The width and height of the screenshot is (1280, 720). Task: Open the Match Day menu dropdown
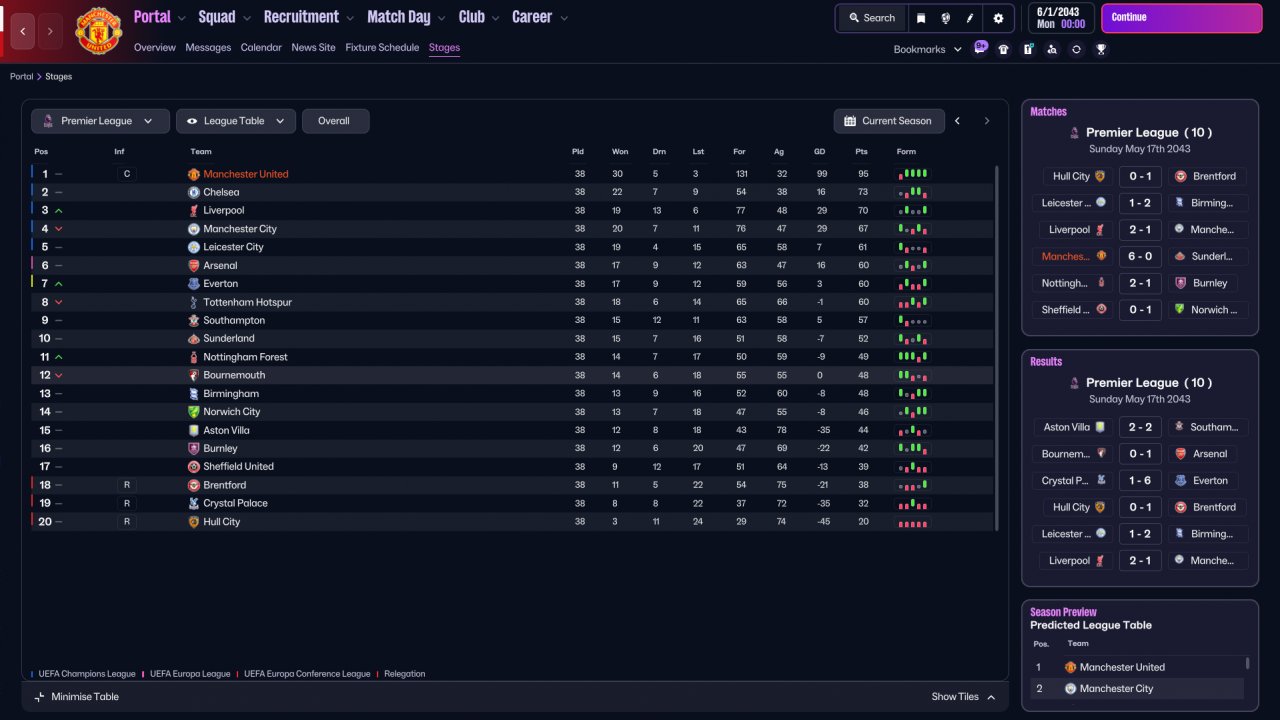click(x=406, y=17)
